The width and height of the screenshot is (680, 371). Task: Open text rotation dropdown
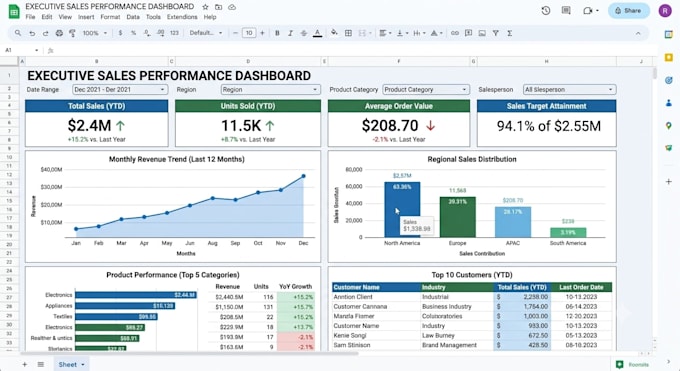(436, 33)
